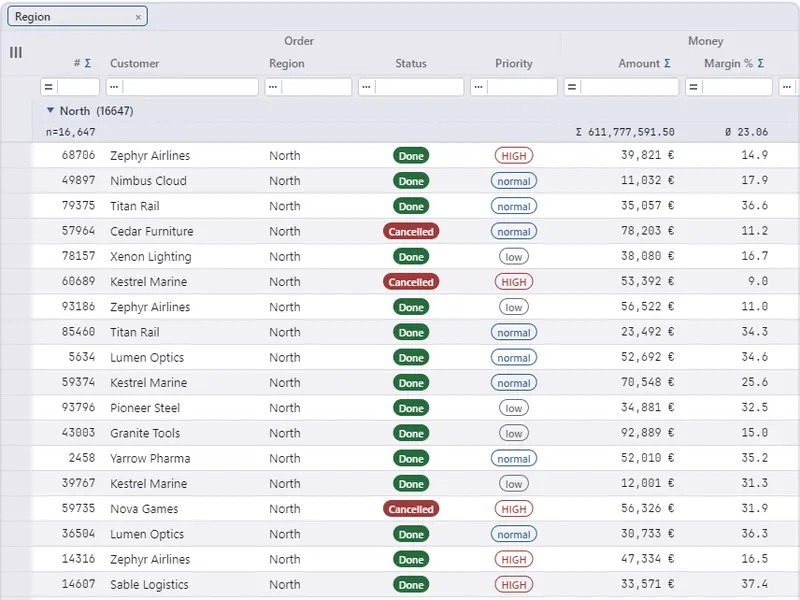This screenshot has width=800, height=600.
Task: Sort by the Priority column header
Action: coord(514,63)
